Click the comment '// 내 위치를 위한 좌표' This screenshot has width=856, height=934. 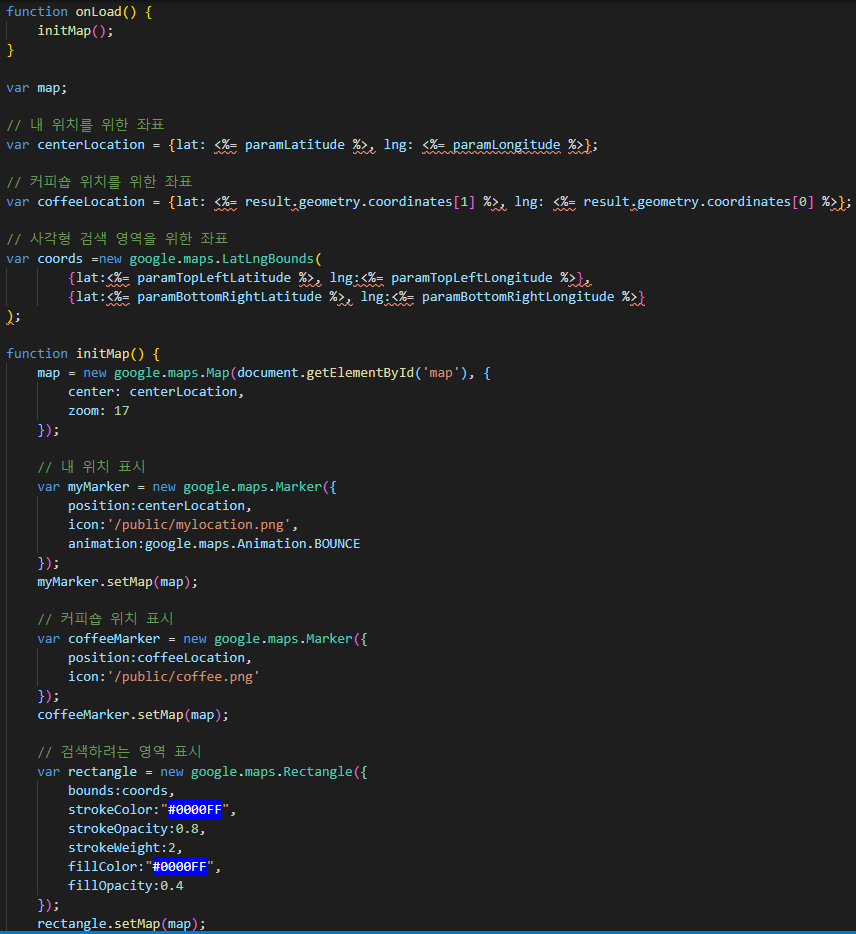(85, 124)
